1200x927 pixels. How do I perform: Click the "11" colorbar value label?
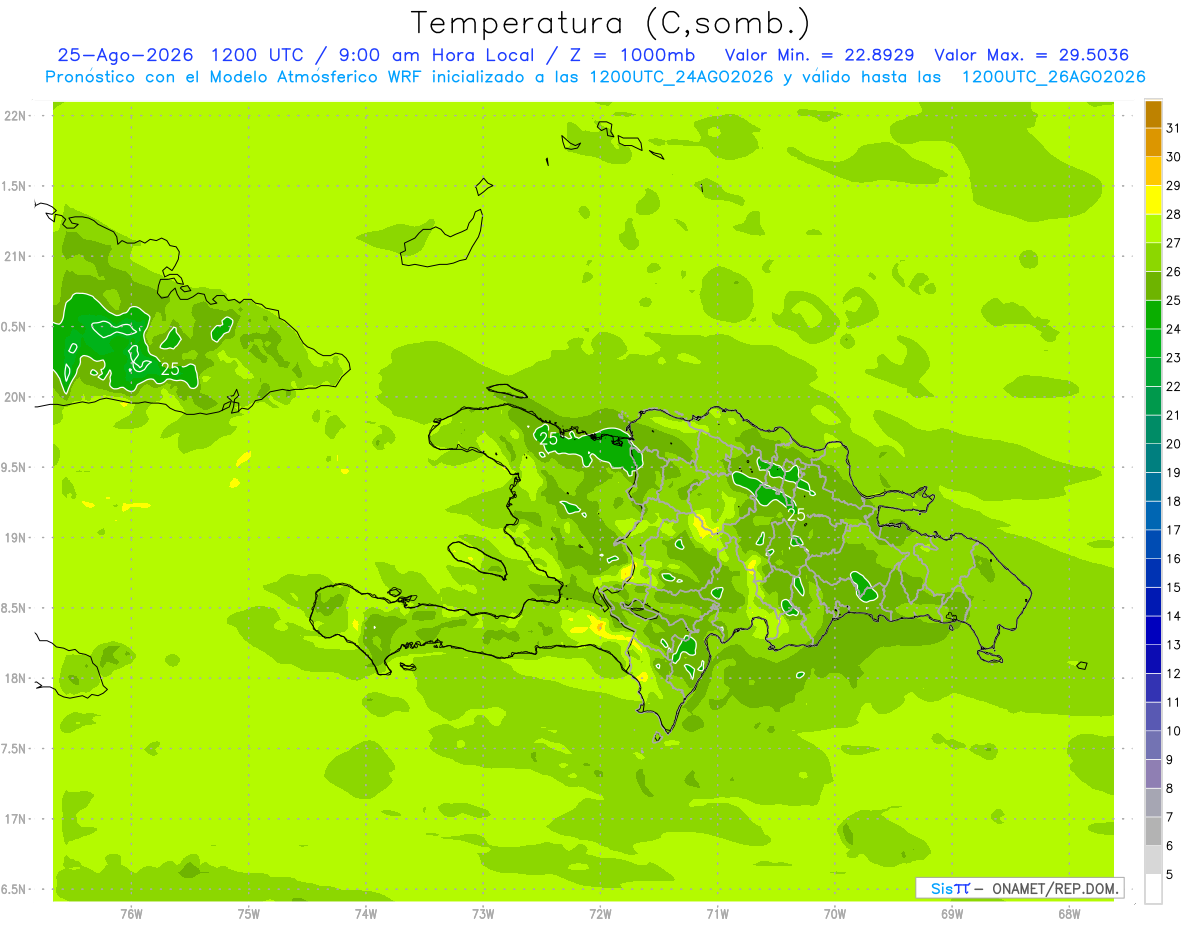[1174, 702]
